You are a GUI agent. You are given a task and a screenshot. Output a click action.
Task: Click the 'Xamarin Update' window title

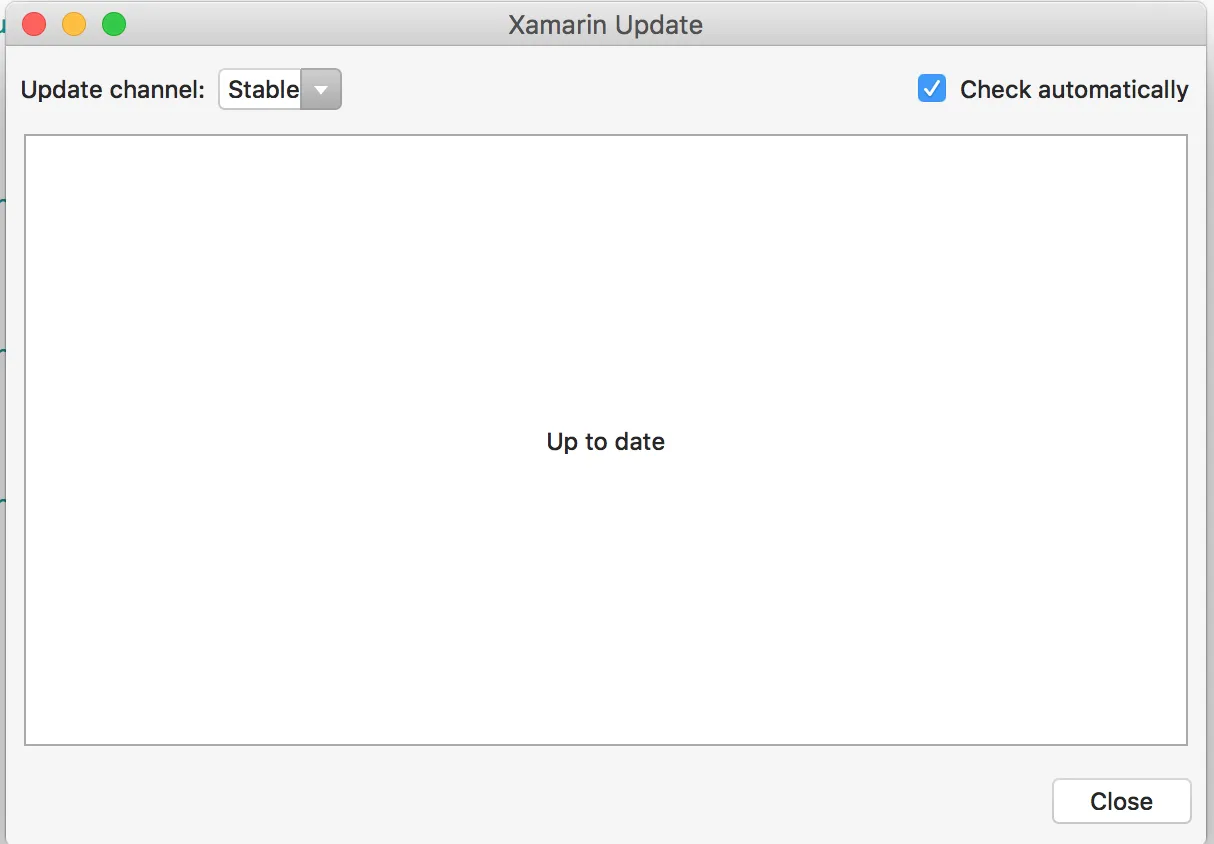tap(605, 25)
